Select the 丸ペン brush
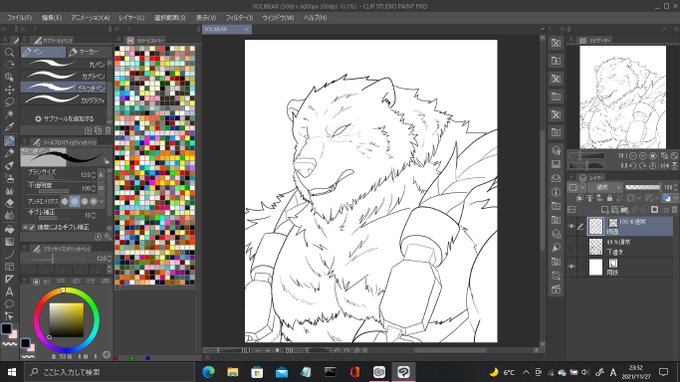This screenshot has width=680, height=382. tap(64, 64)
